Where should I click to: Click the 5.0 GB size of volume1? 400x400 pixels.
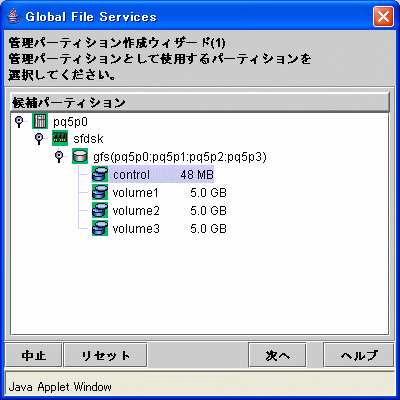click(208, 193)
